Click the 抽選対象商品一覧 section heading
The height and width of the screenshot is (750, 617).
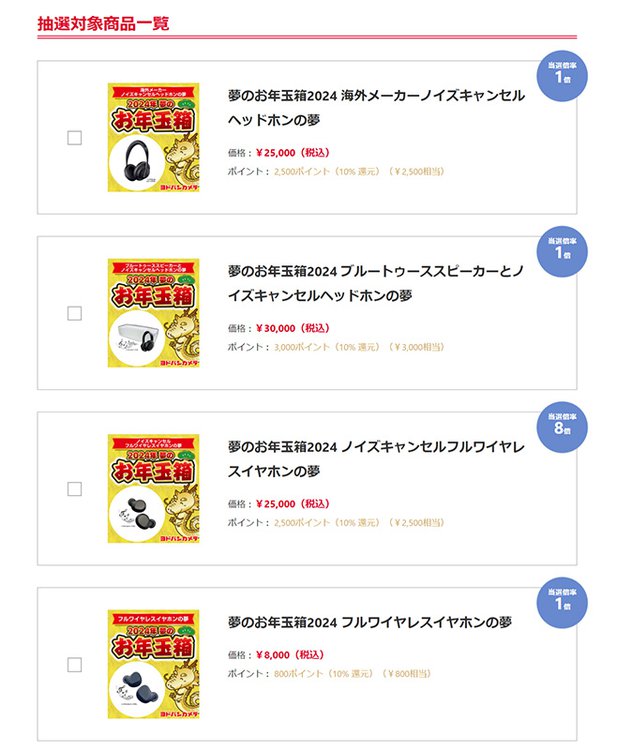[103, 23]
